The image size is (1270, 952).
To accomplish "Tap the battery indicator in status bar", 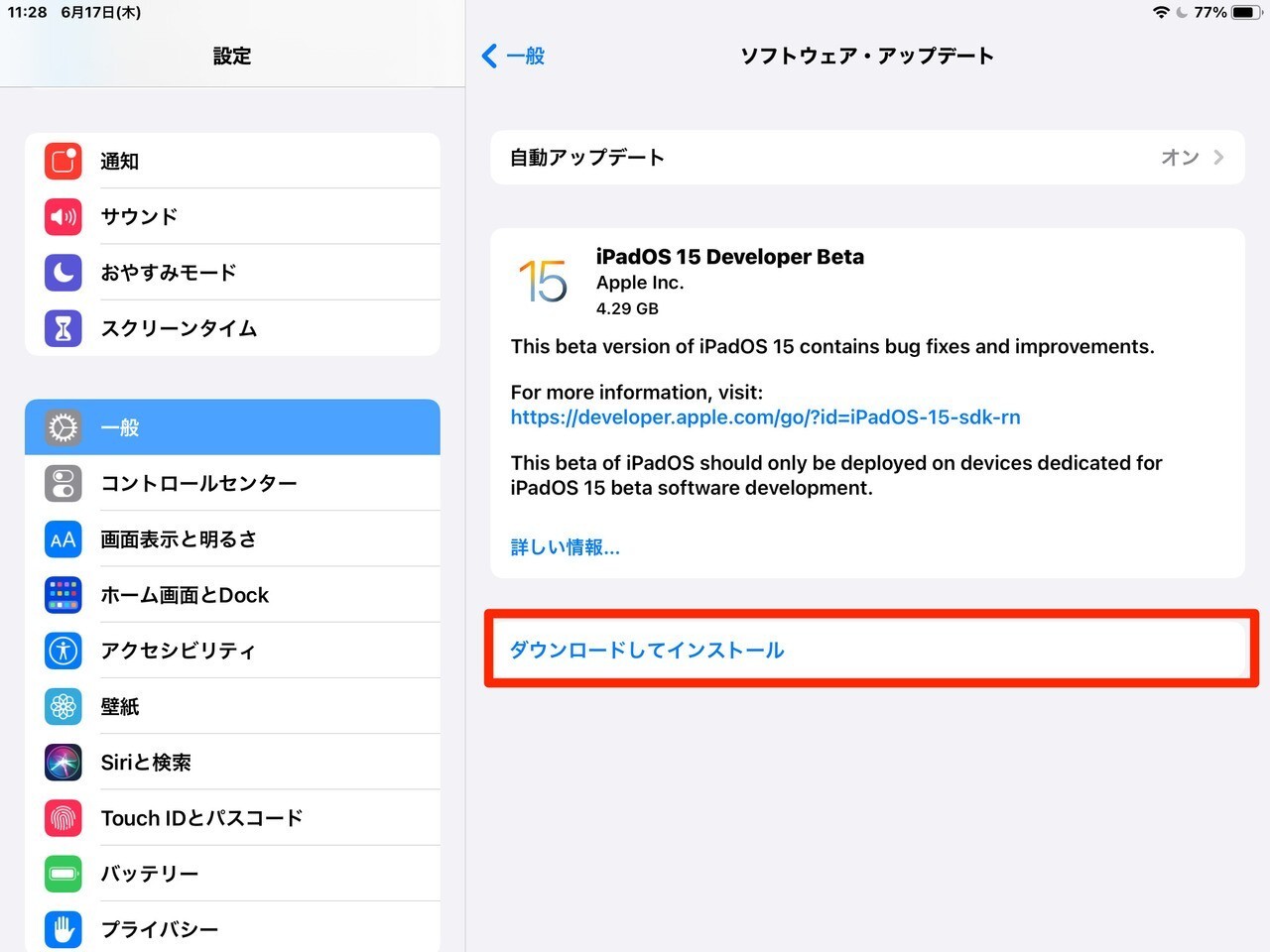I will tap(1246, 12).
